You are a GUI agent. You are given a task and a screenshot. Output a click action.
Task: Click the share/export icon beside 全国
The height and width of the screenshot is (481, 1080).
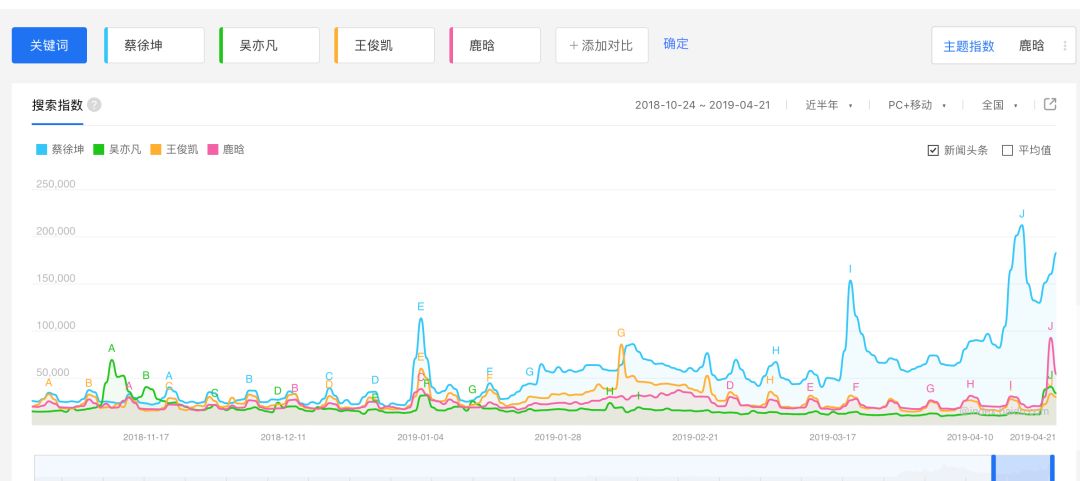(1050, 104)
